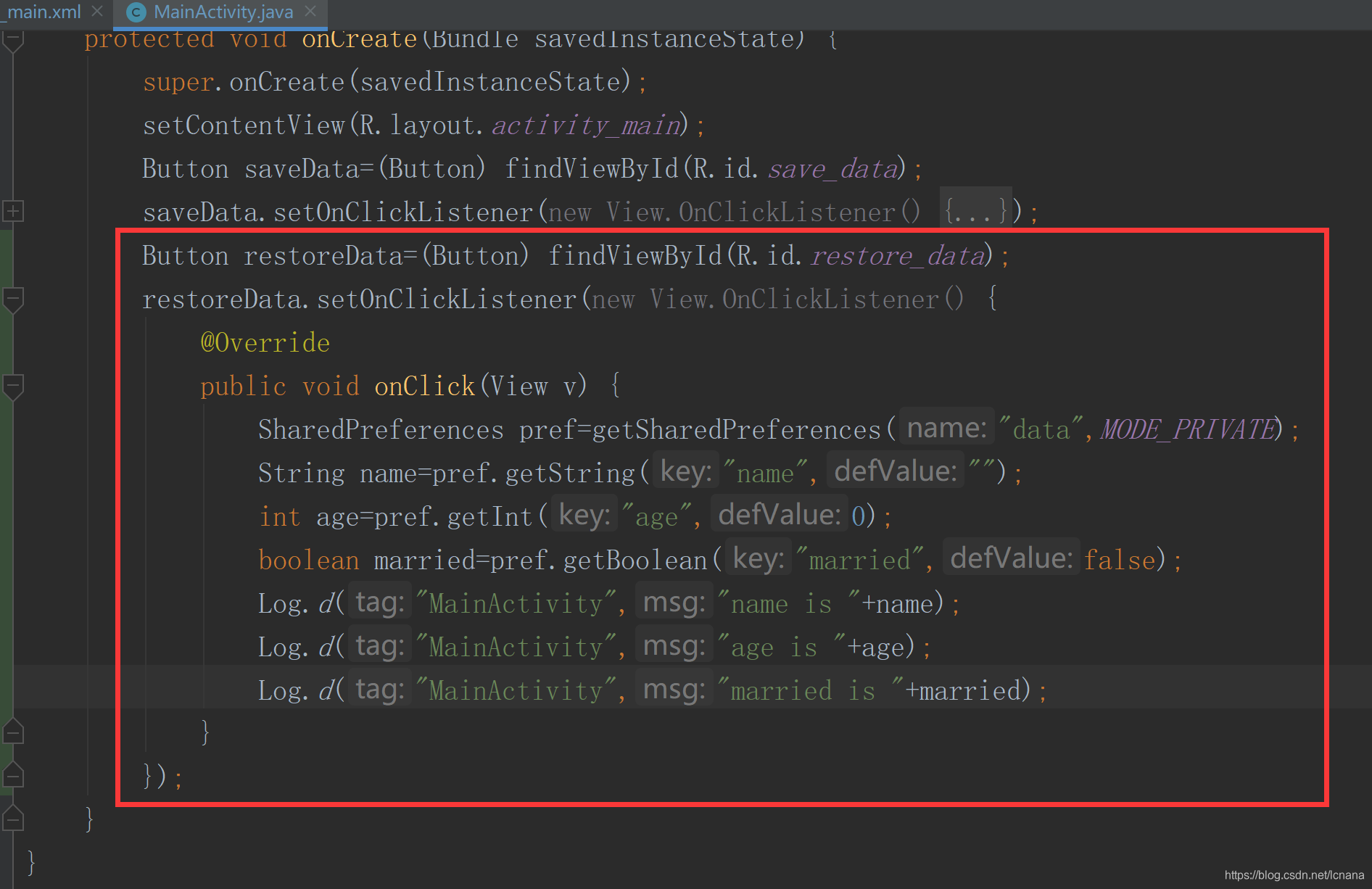Click the Java class icon on MainActivity.java tab

[136, 12]
